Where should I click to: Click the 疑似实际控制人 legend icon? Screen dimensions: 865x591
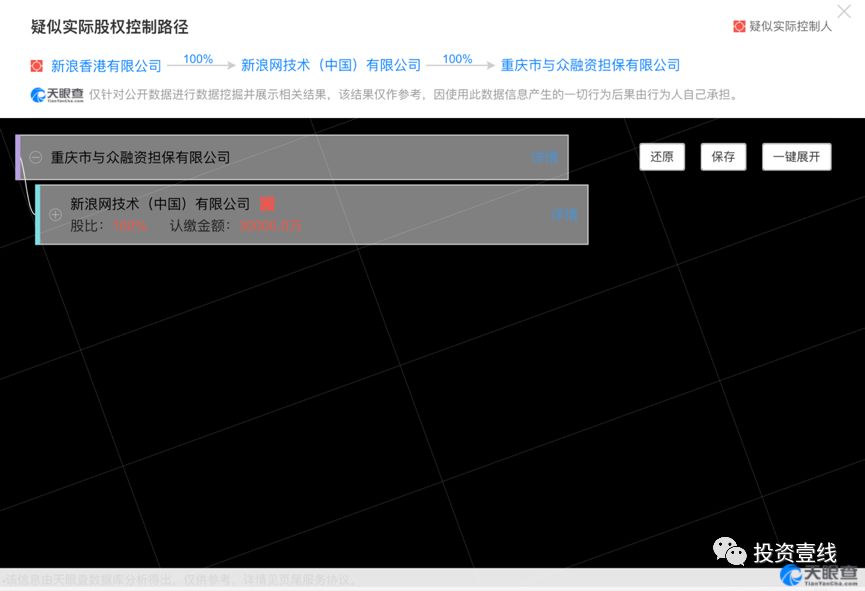pyautogui.click(x=739, y=26)
